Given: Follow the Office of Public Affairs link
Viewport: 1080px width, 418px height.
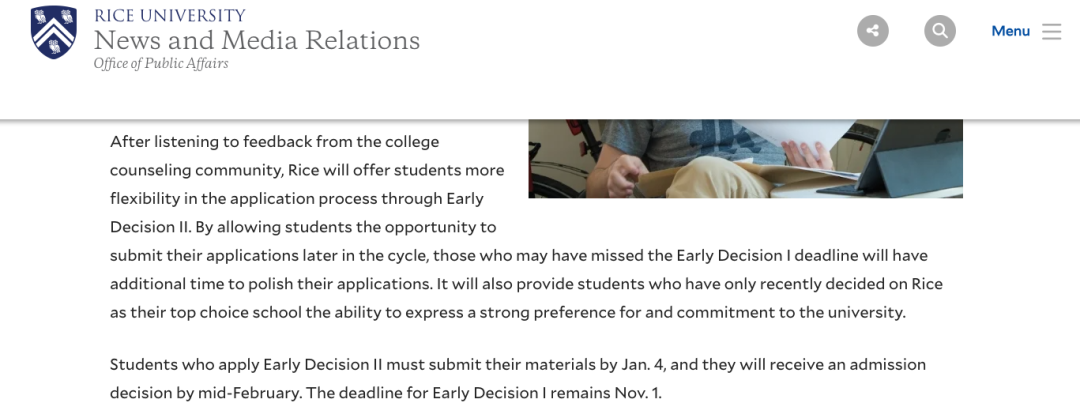Looking at the screenshot, I should [x=161, y=63].
